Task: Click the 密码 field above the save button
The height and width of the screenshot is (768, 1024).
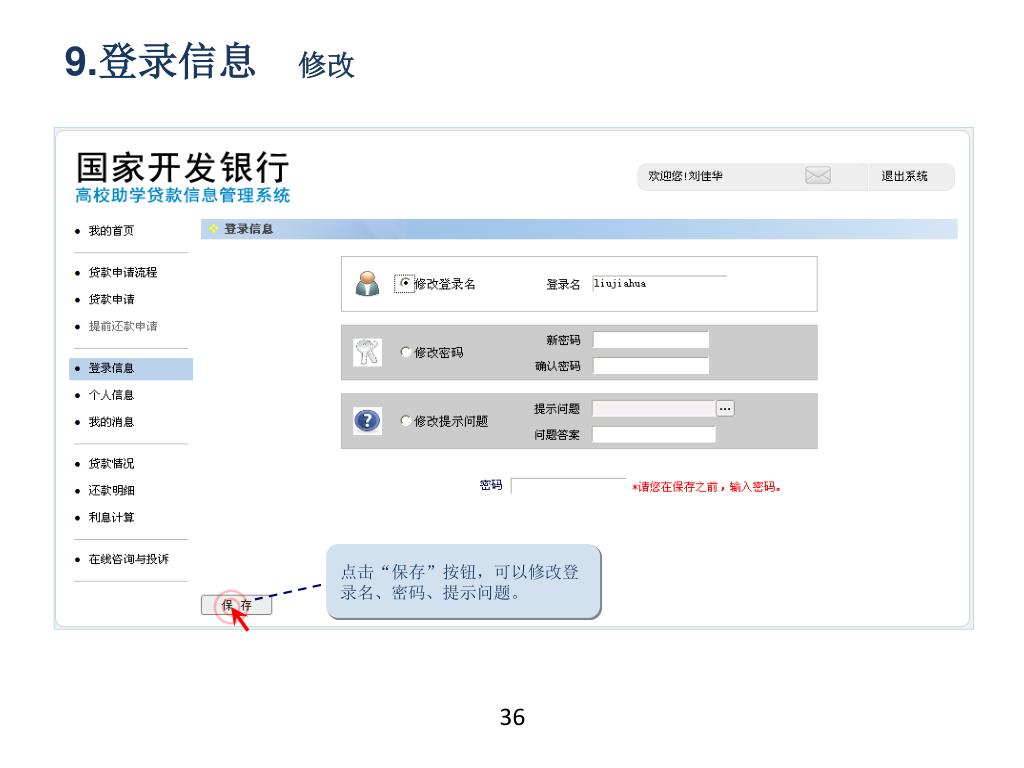Action: pos(568,486)
